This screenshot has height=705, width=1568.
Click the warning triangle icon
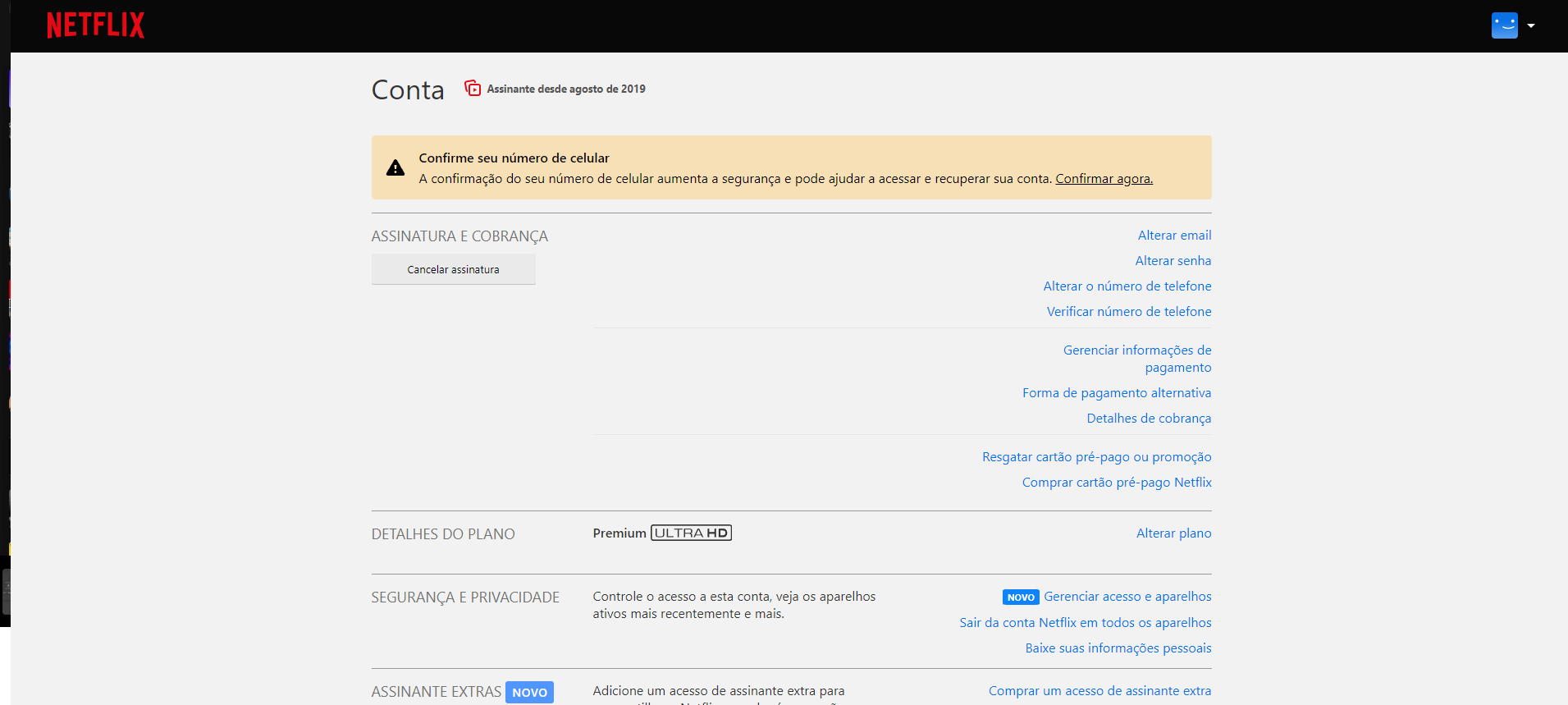point(395,167)
